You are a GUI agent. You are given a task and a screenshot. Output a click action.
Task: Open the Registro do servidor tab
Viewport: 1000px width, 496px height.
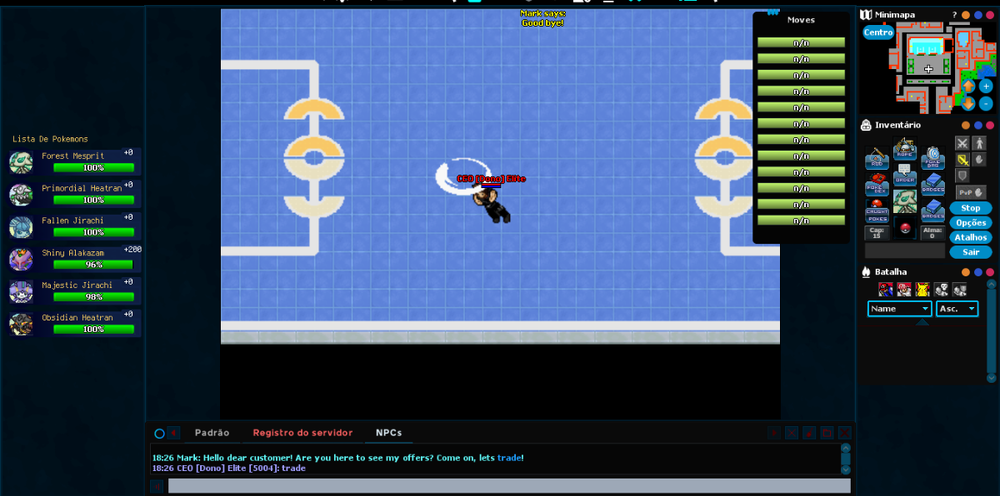[302, 433]
